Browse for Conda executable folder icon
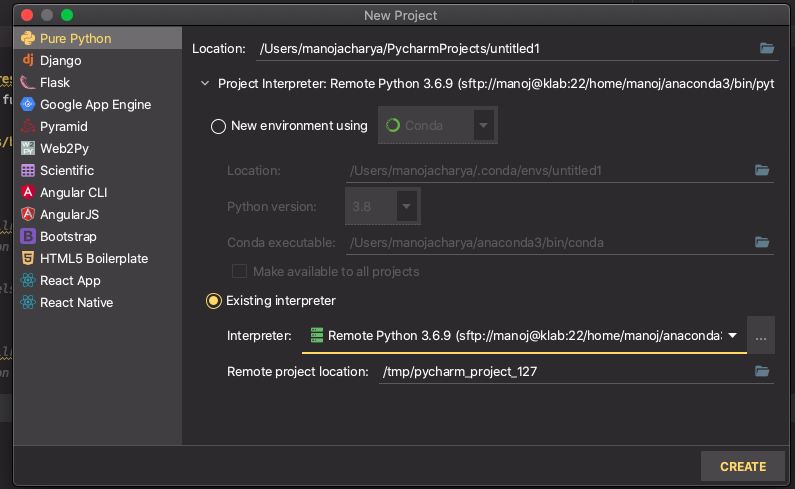Image resolution: width=795 pixels, height=489 pixels. tap(762, 242)
